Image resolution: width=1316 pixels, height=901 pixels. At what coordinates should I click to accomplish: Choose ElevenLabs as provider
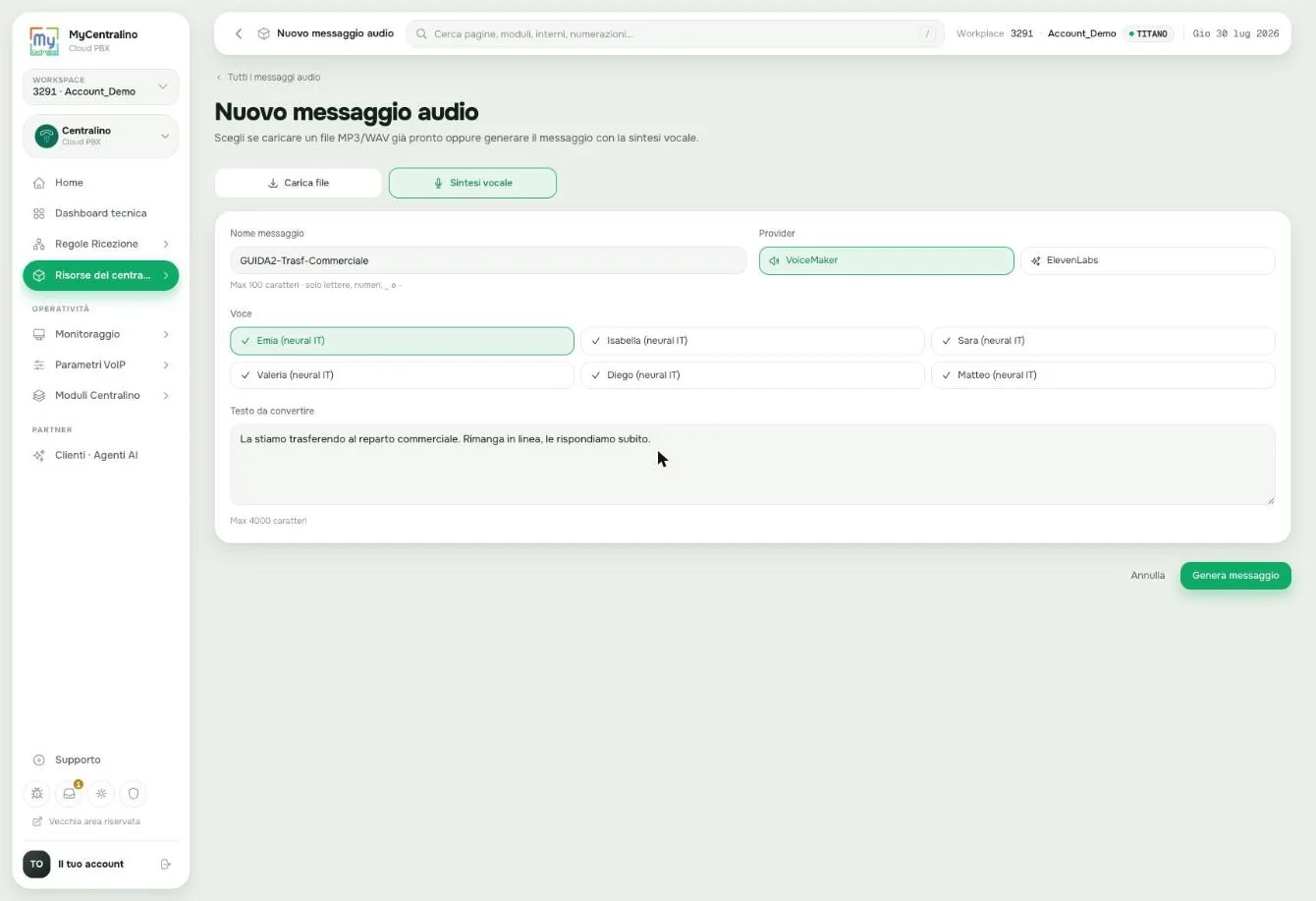point(1148,260)
